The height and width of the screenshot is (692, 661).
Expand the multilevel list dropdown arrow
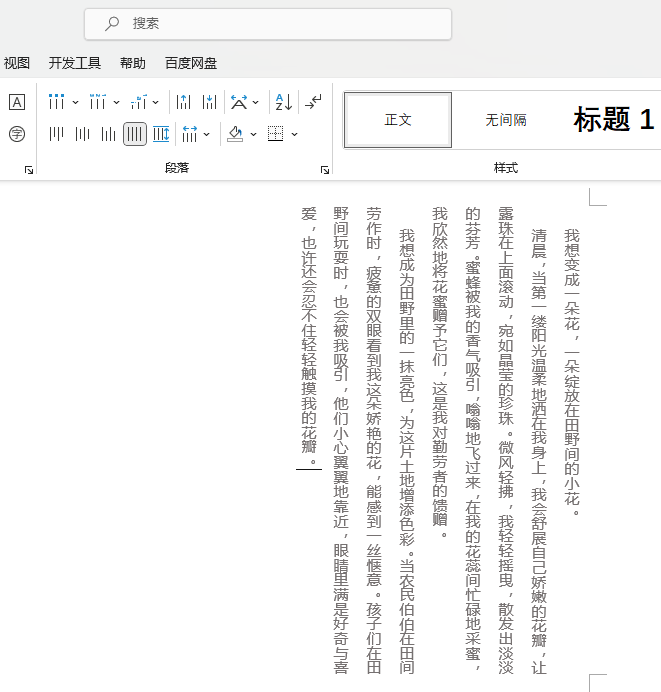(x=156, y=102)
